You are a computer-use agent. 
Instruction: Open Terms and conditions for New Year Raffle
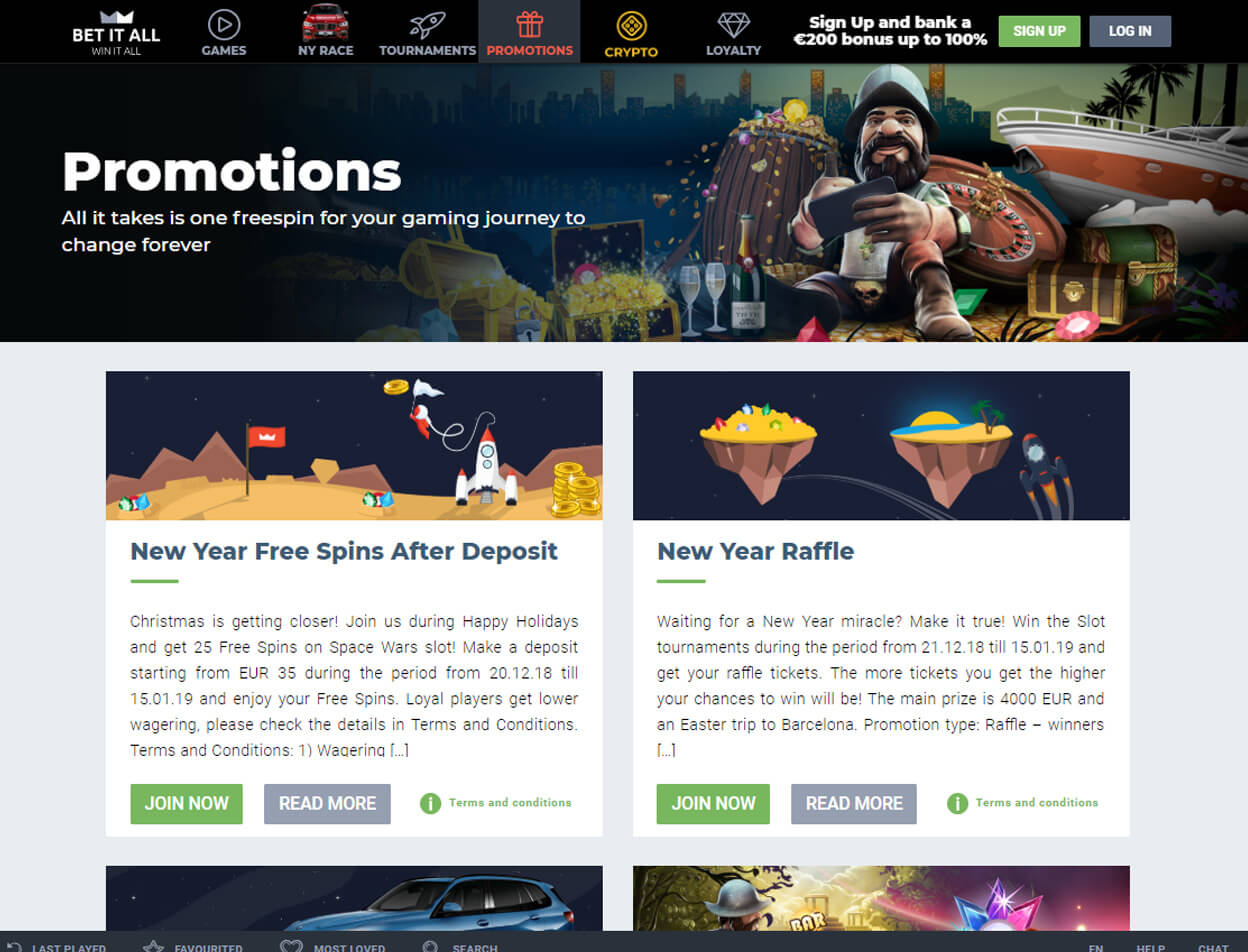(x=1037, y=802)
